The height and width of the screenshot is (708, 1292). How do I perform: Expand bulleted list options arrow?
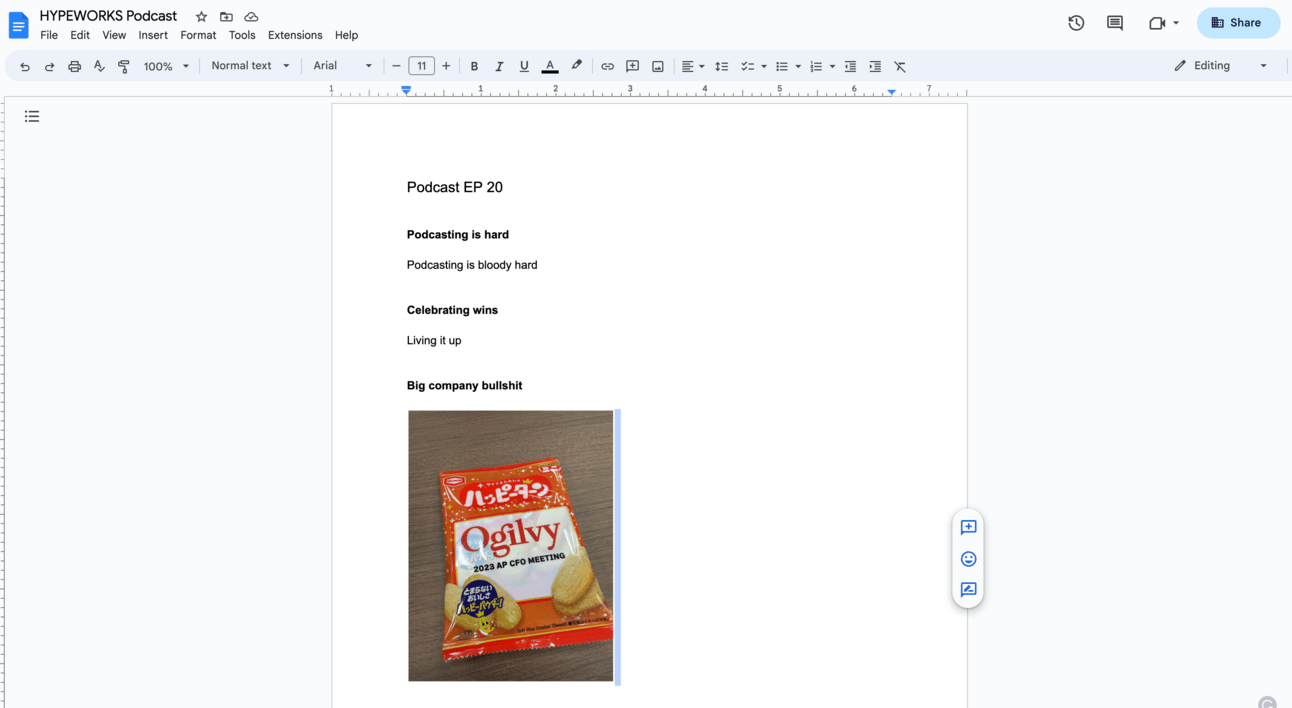click(x=798, y=66)
